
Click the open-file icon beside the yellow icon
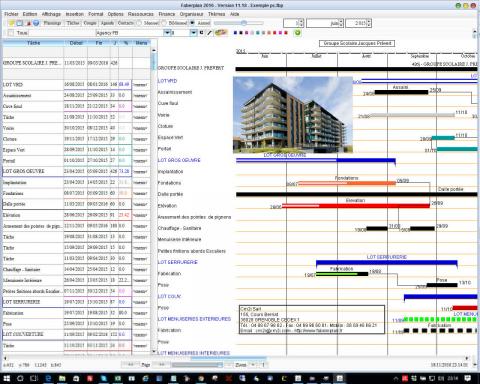(x=20, y=23)
